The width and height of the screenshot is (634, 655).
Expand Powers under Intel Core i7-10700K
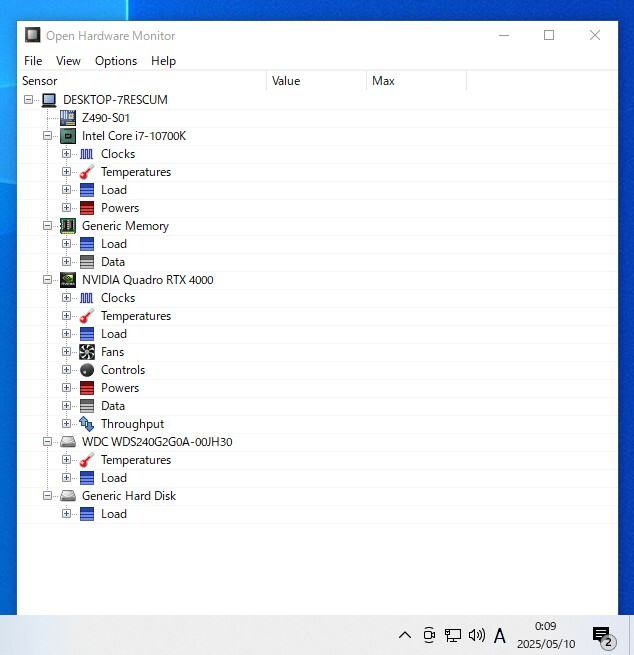coord(66,207)
